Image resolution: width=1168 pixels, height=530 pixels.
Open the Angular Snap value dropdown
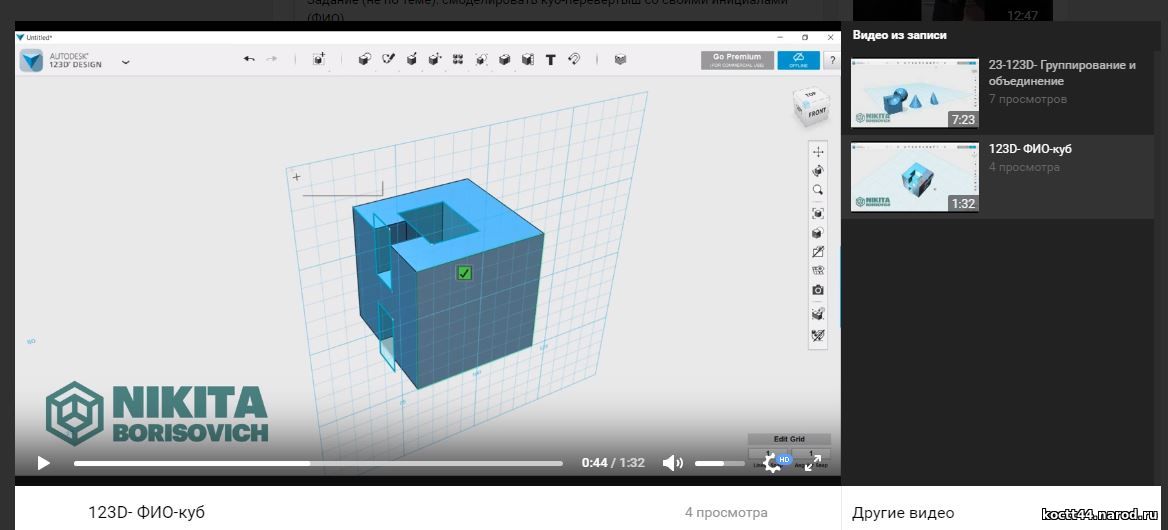(x=810, y=453)
